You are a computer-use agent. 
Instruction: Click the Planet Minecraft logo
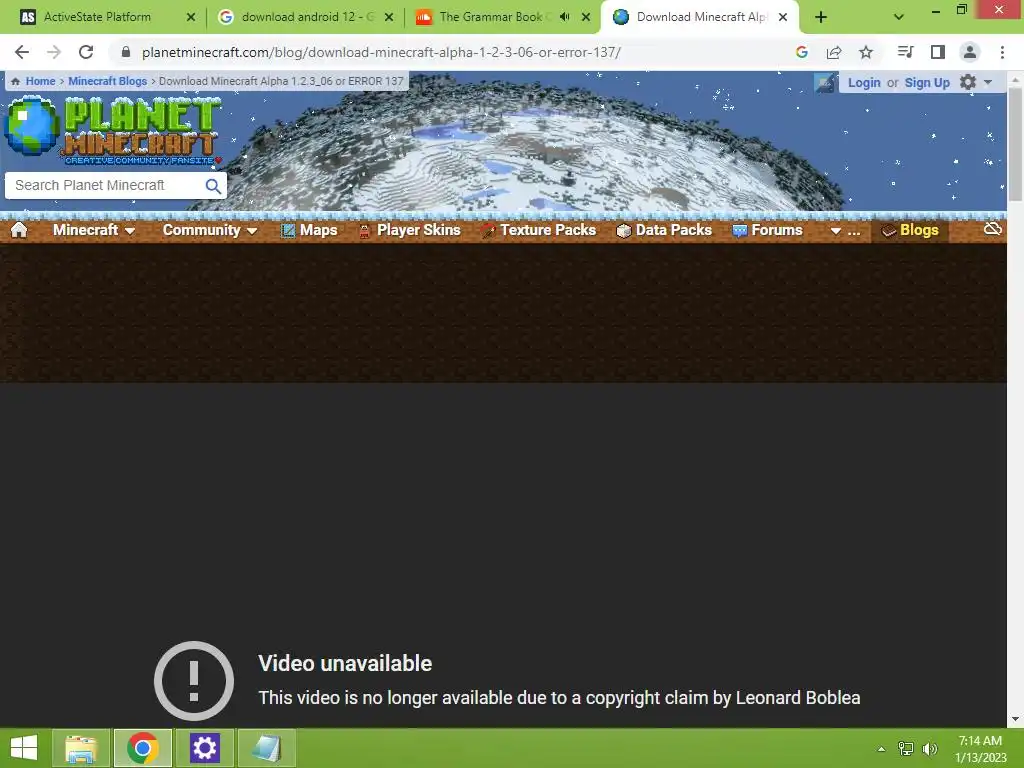(x=112, y=129)
